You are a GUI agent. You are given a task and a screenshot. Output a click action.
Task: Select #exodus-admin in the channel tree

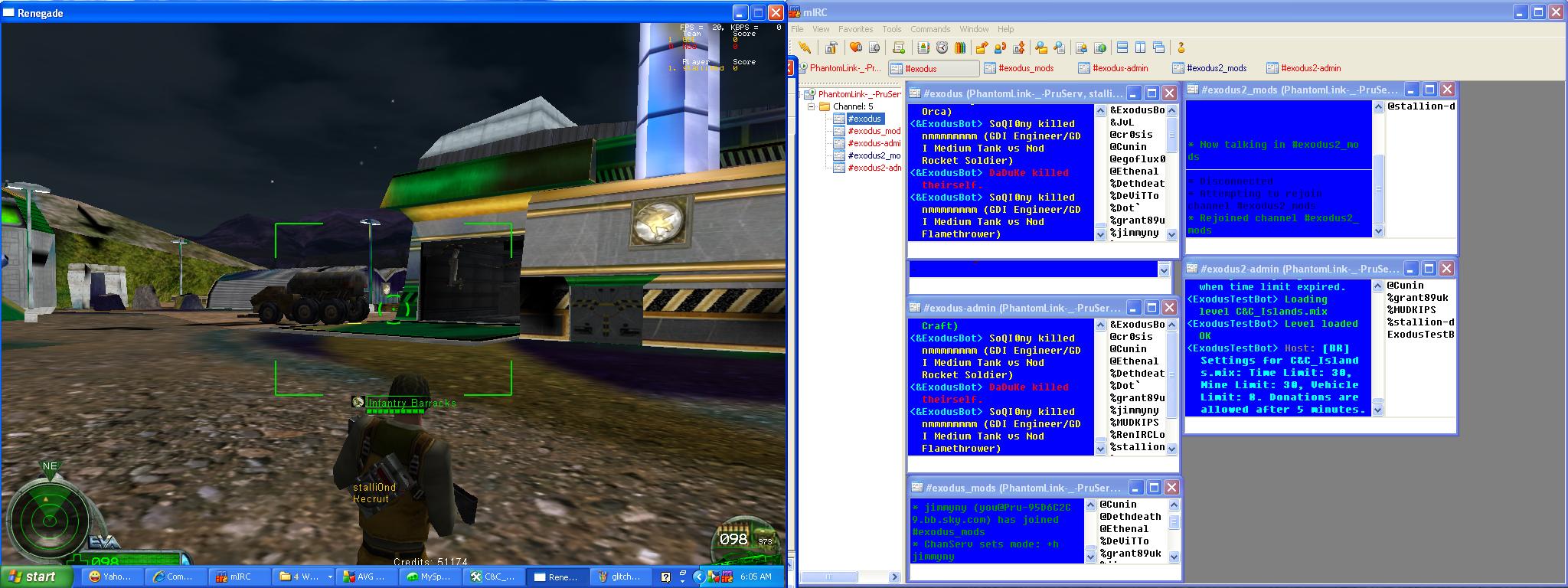(x=873, y=143)
